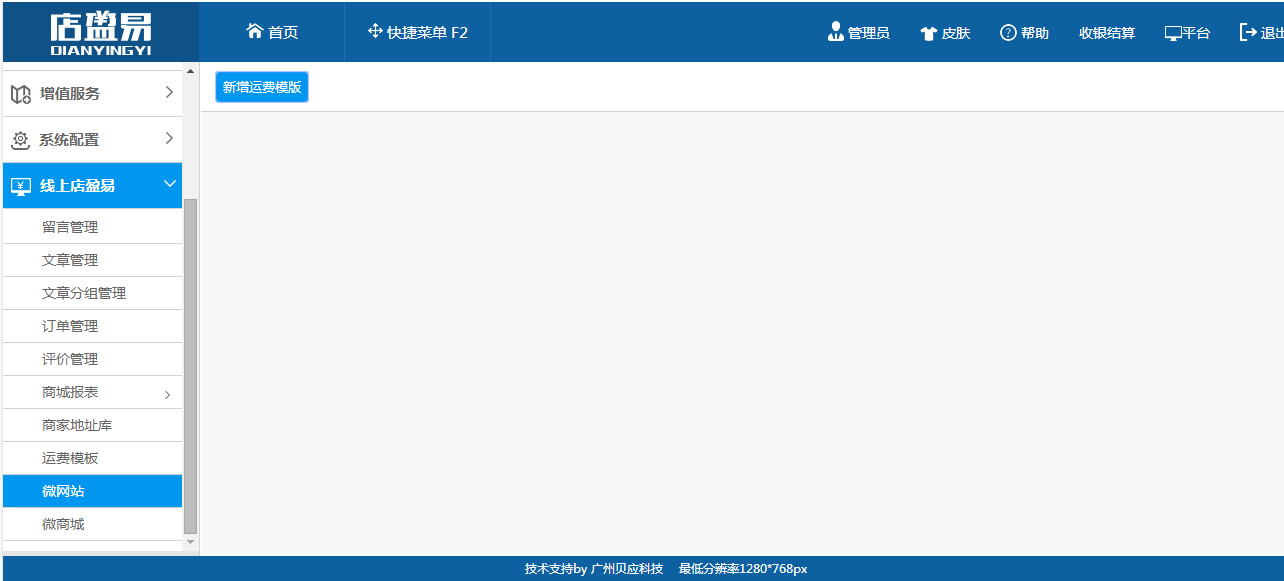This screenshot has height=581, width=1284.
Task: Click the platform monitor icon
Action: point(1173,33)
